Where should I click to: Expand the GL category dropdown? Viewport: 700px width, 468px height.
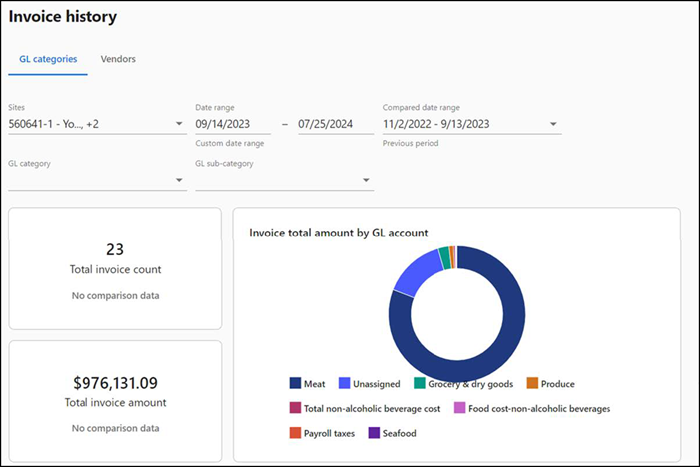coord(179,180)
